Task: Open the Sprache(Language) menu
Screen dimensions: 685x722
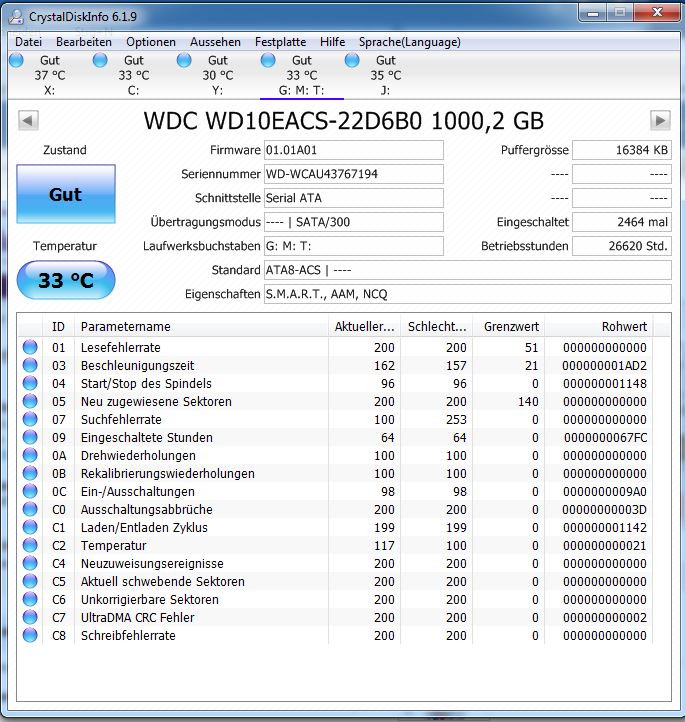Action: (410, 42)
